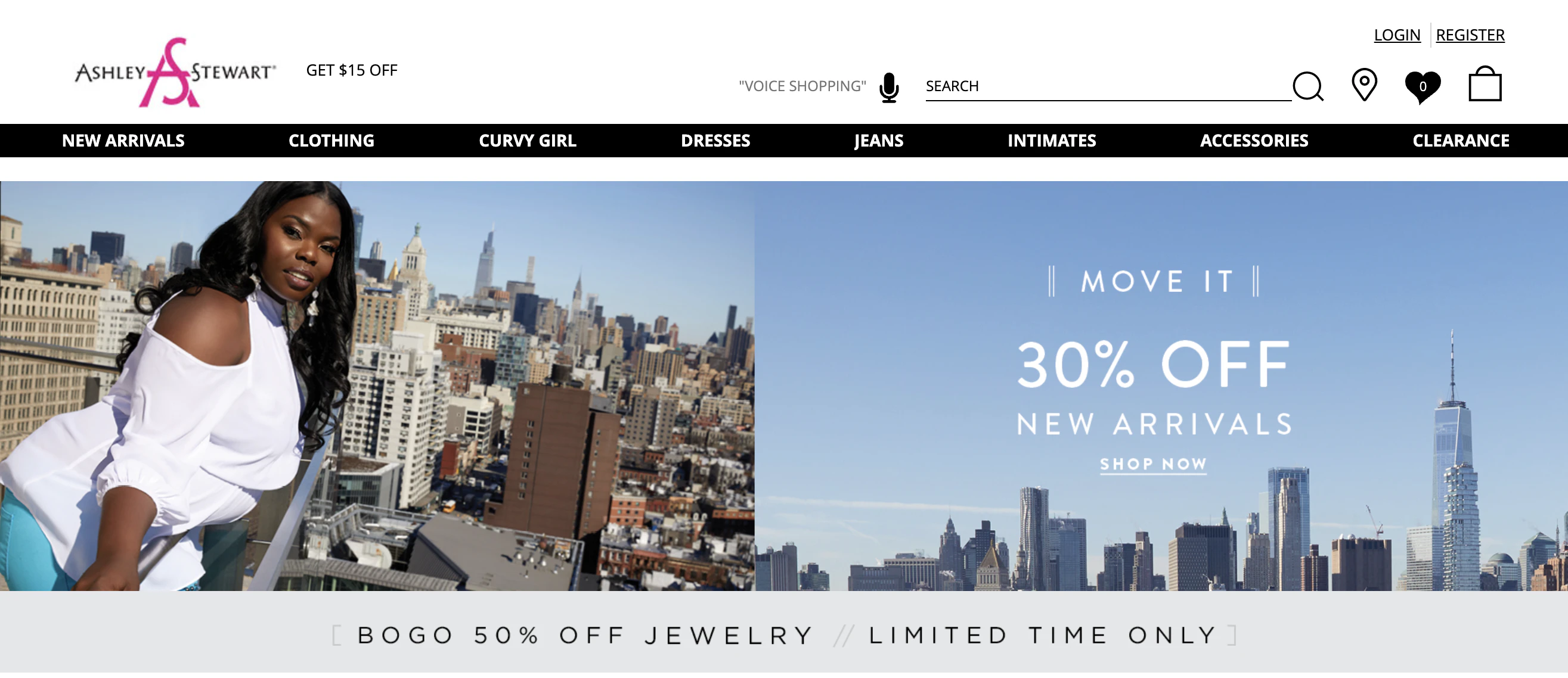This screenshot has height=678, width=1568.
Task: Select CLEARANCE in navigation bar
Action: pos(1461,141)
